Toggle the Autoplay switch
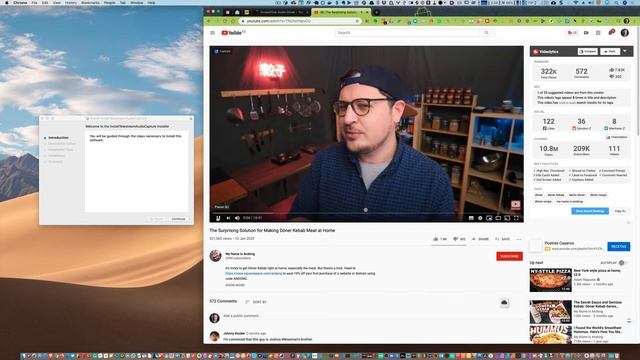 622,263
